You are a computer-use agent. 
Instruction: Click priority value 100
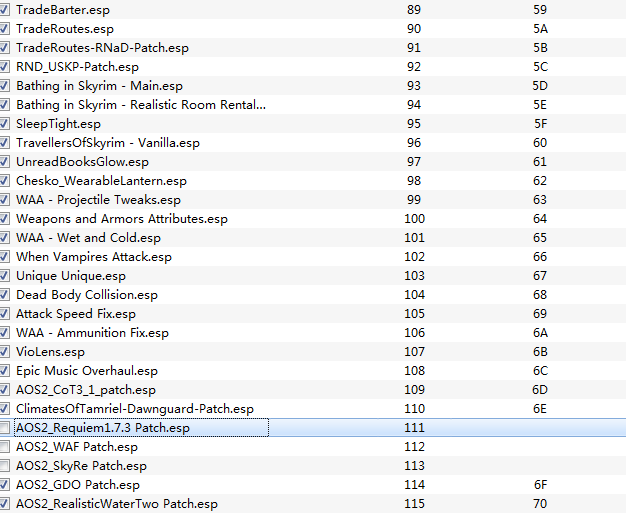[x=414, y=218]
